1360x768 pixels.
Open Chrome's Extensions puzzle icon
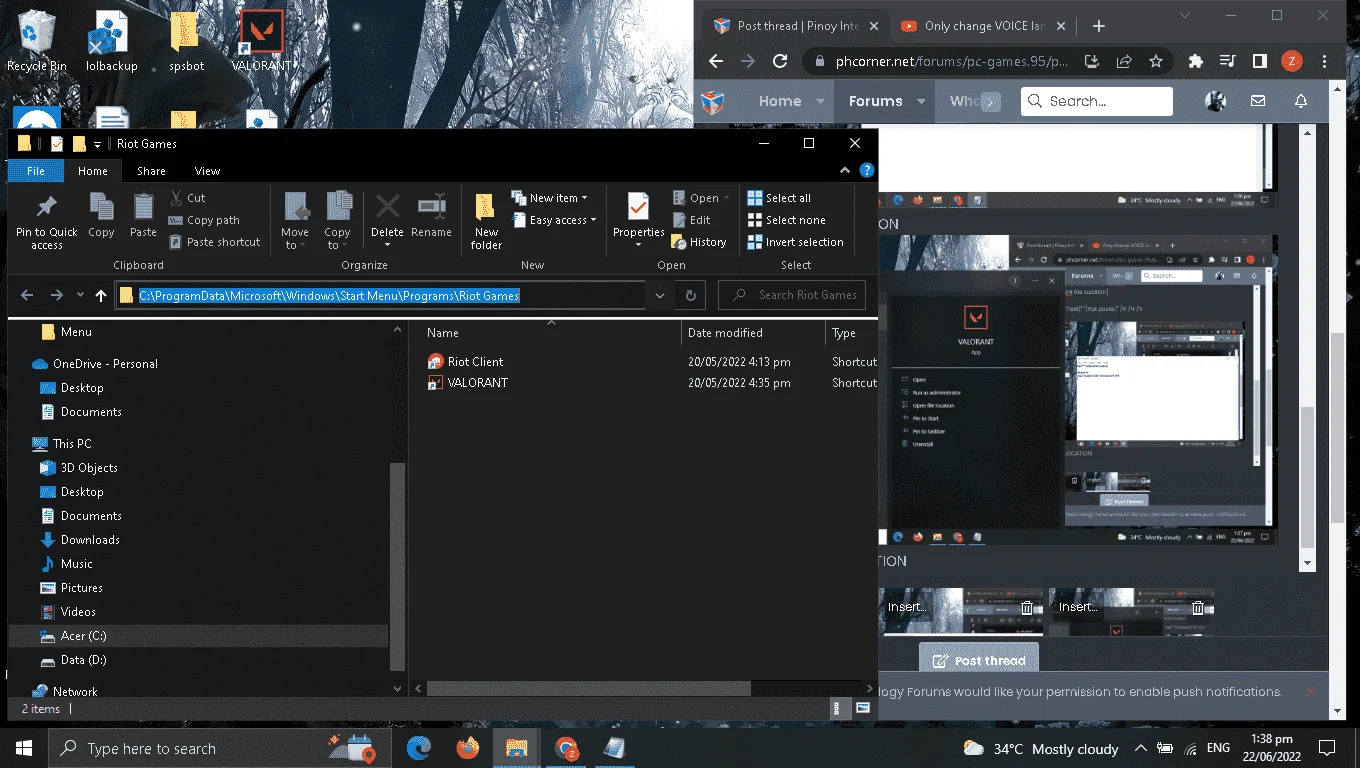1195,61
